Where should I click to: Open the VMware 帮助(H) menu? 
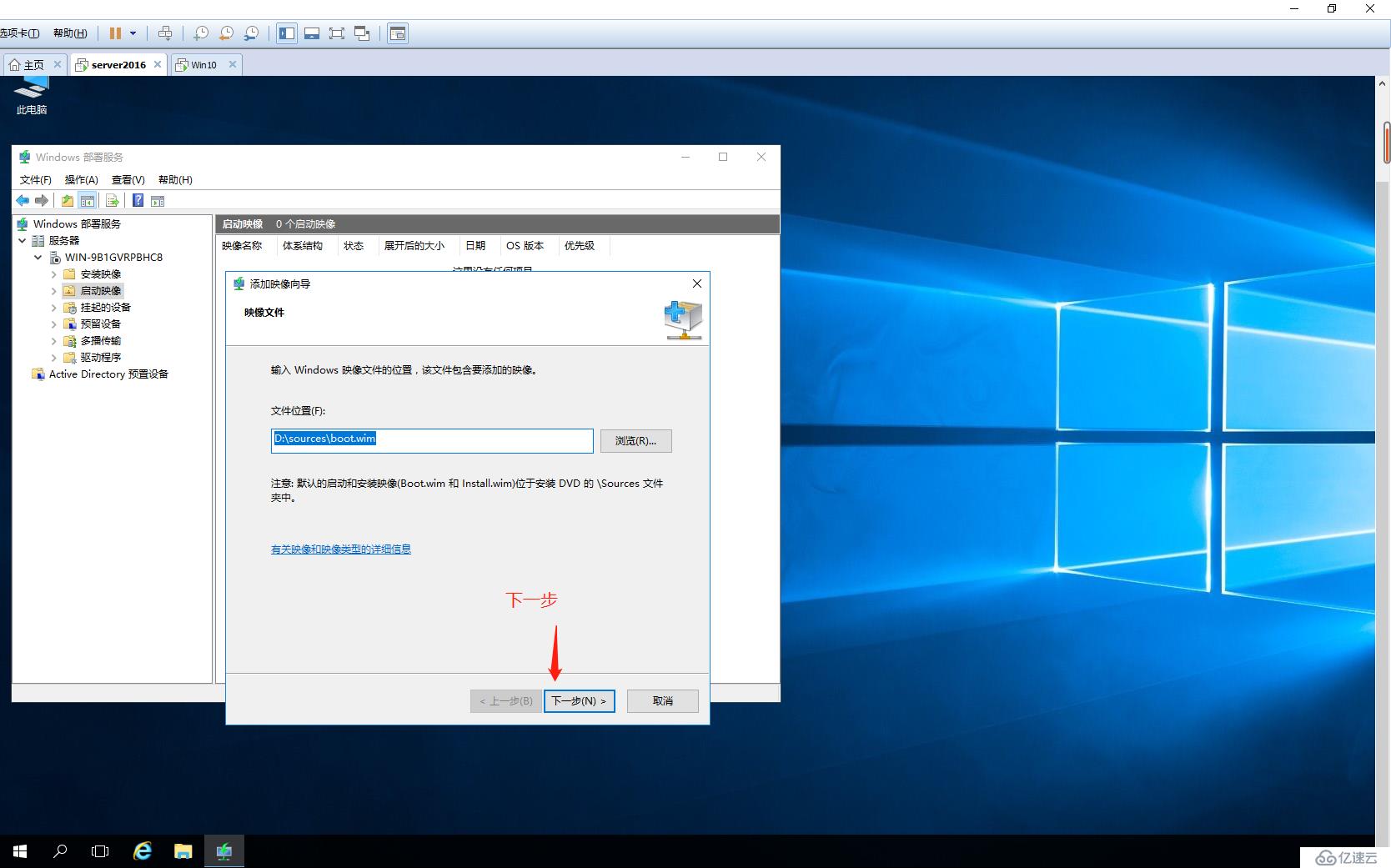(70, 33)
